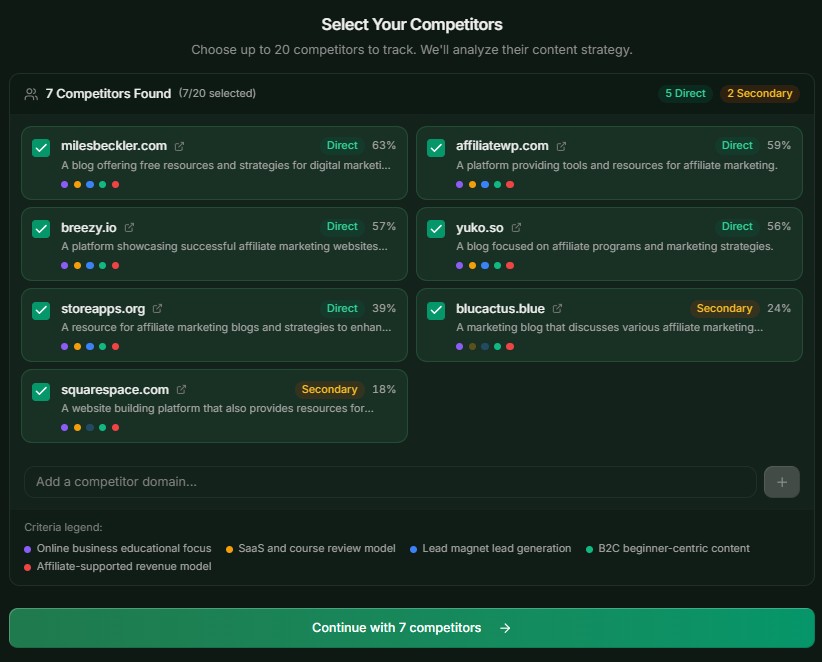Screen dimensions: 822x662
Task: Deselect the affiliatewp.com competitor
Action: point(435,146)
